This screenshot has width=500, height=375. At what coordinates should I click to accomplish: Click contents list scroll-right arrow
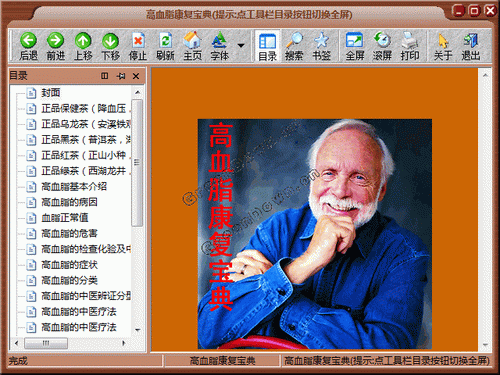pyautogui.click(x=124, y=343)
